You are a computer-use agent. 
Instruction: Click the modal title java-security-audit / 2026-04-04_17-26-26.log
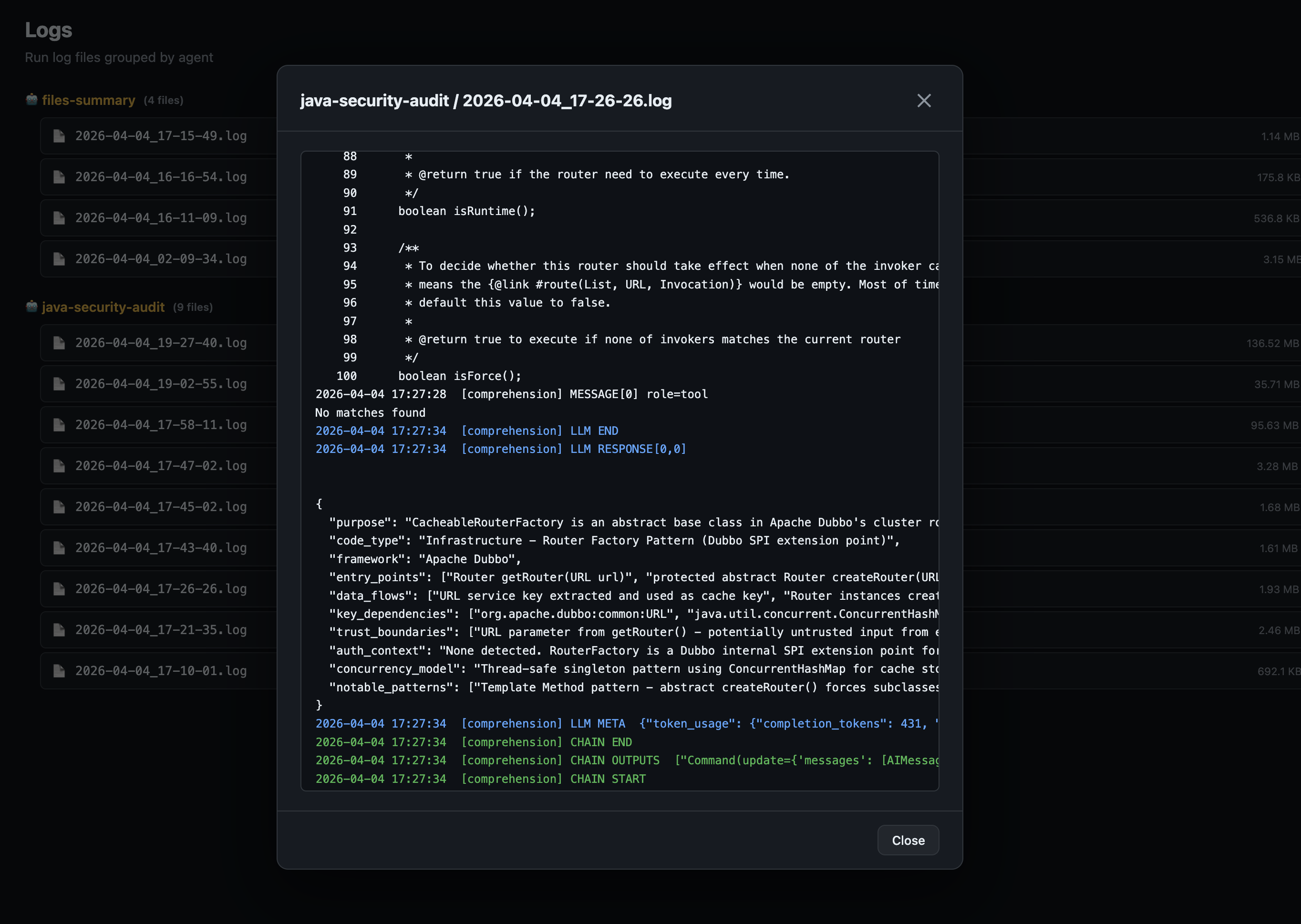[x=486, y=101]
